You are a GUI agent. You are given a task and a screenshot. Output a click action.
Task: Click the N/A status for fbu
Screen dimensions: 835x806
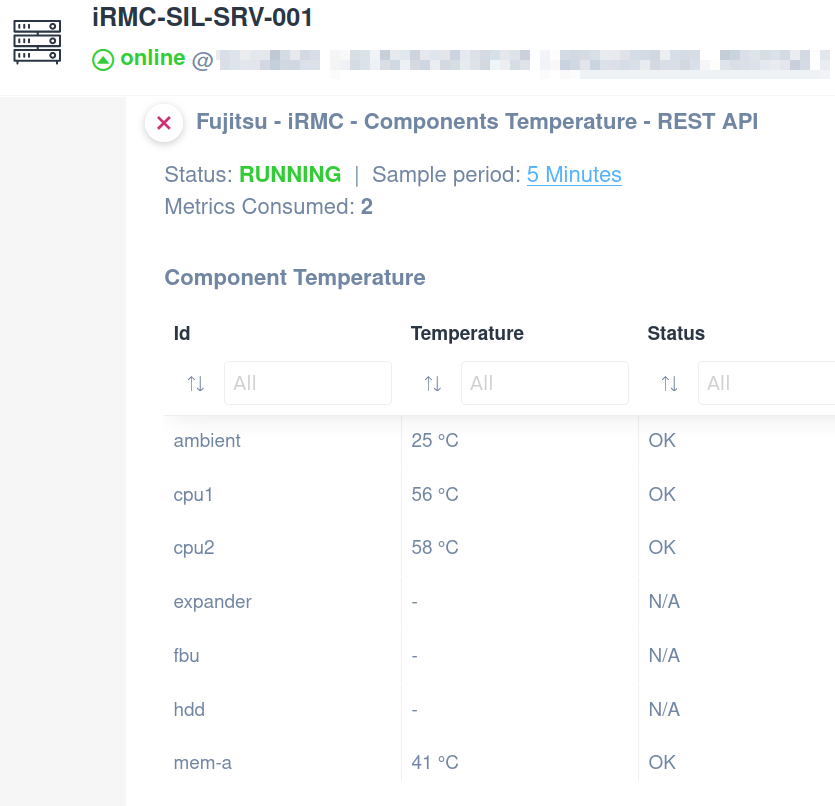(664, 655)
